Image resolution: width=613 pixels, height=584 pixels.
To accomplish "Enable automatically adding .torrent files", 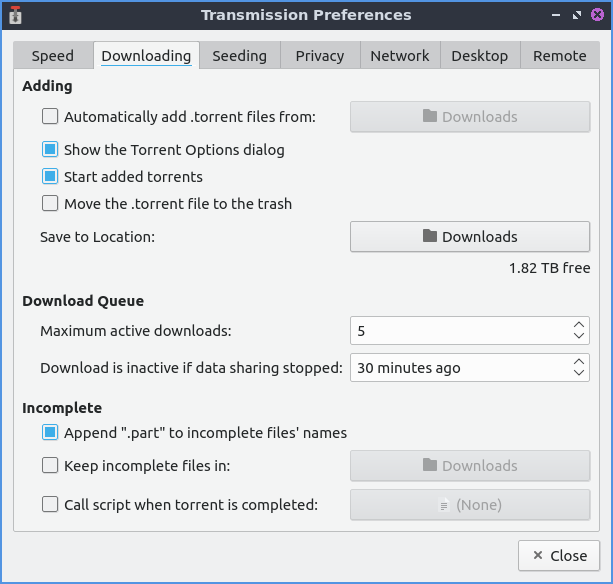I will click(50, 117).
